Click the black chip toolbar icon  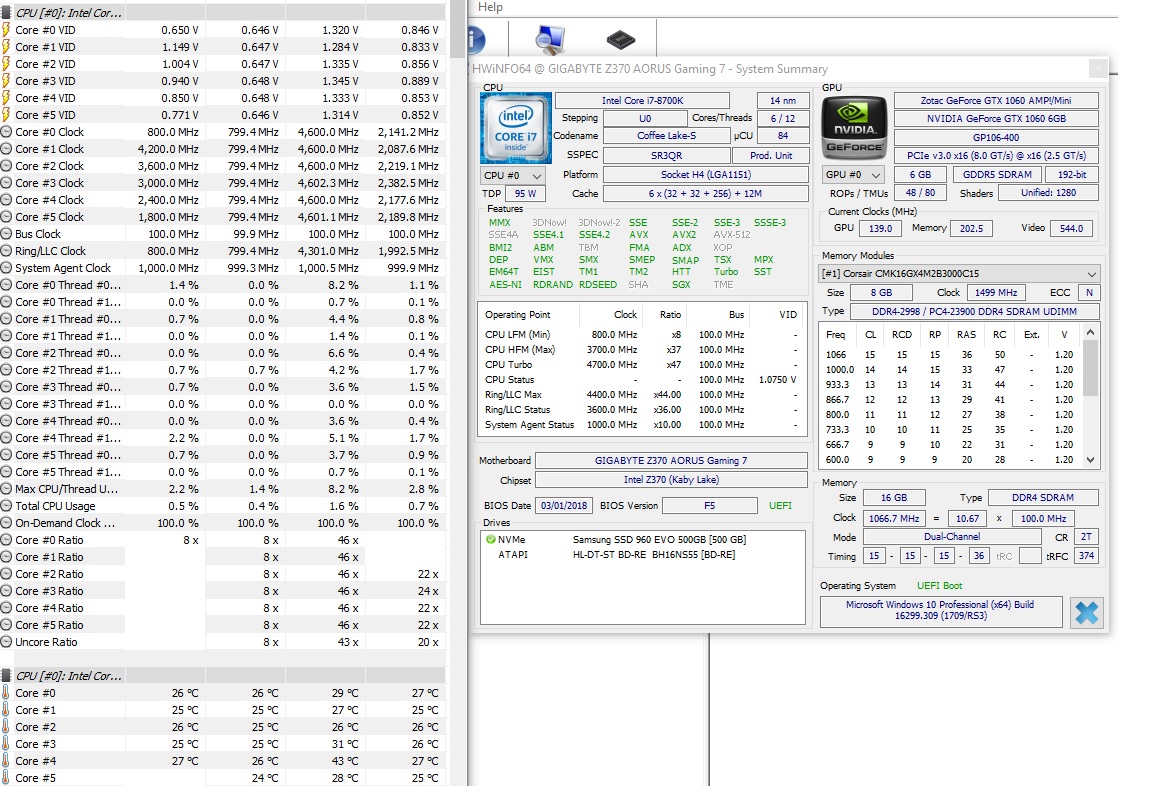tap(620, 38)
